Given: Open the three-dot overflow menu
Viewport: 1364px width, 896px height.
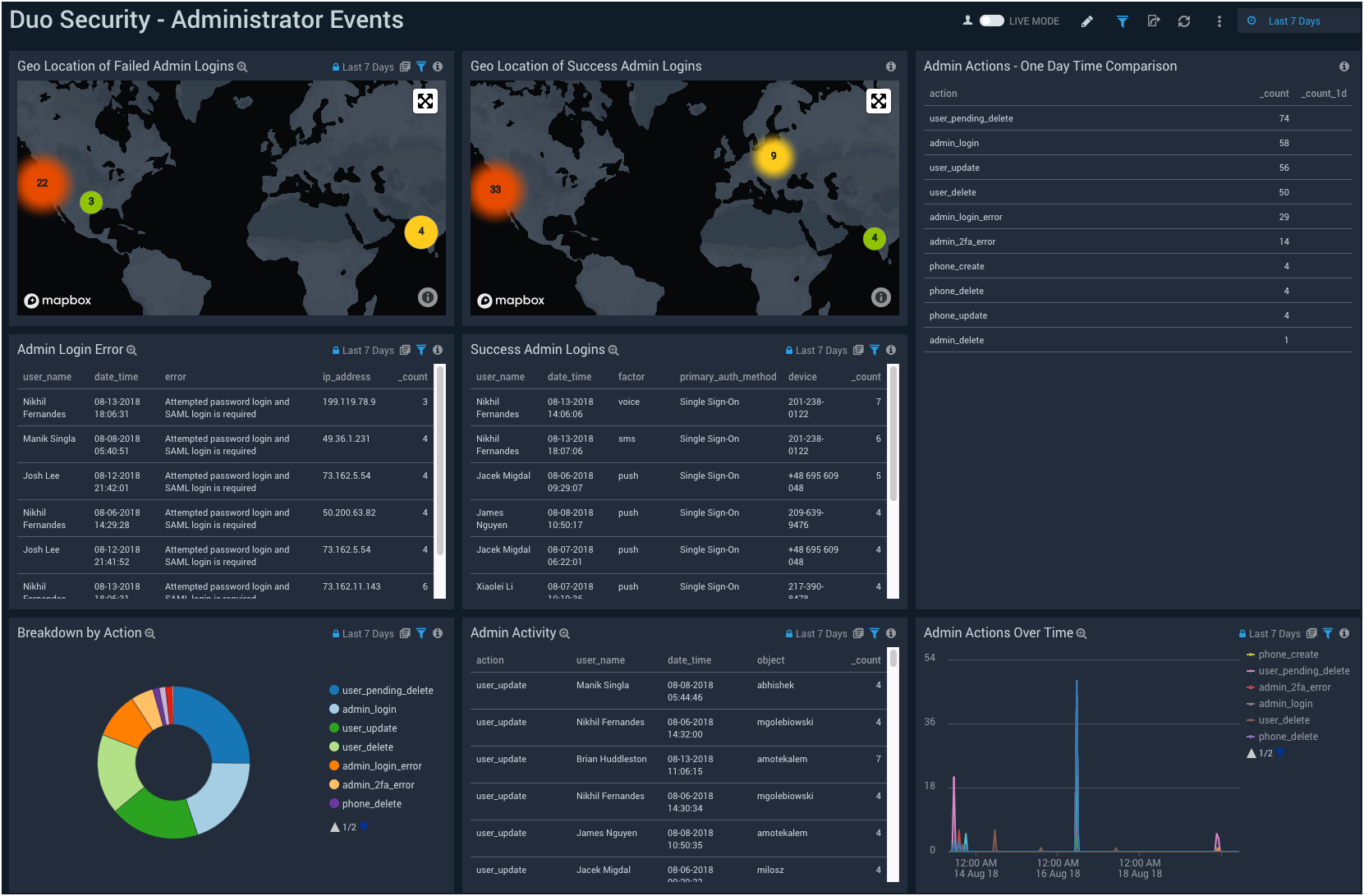Looking at the screenshot, I should click(1219, 21).
